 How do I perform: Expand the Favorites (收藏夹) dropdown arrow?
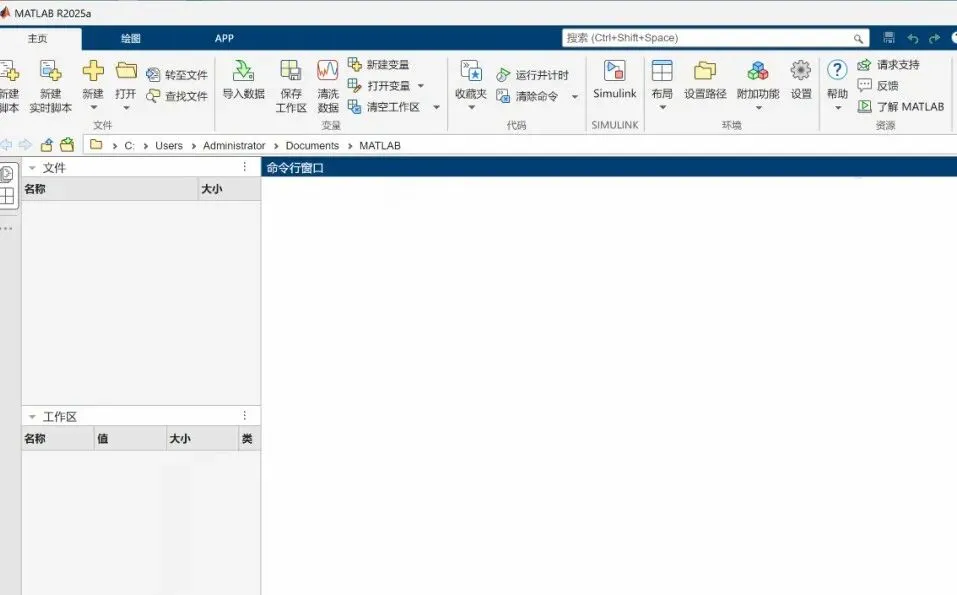(471, 107)
